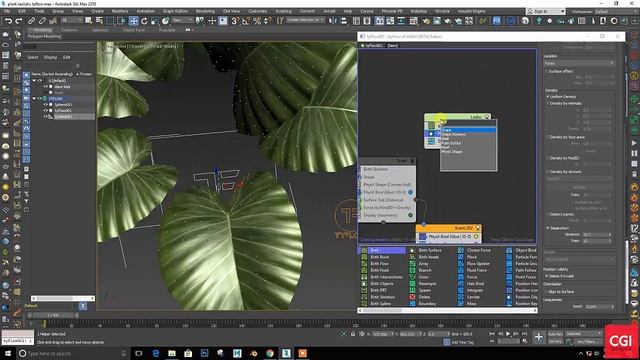Open the Create Selection Set dropdown
Image resolution: width=640 pixels, height=360 pixels.
point(305,20)
